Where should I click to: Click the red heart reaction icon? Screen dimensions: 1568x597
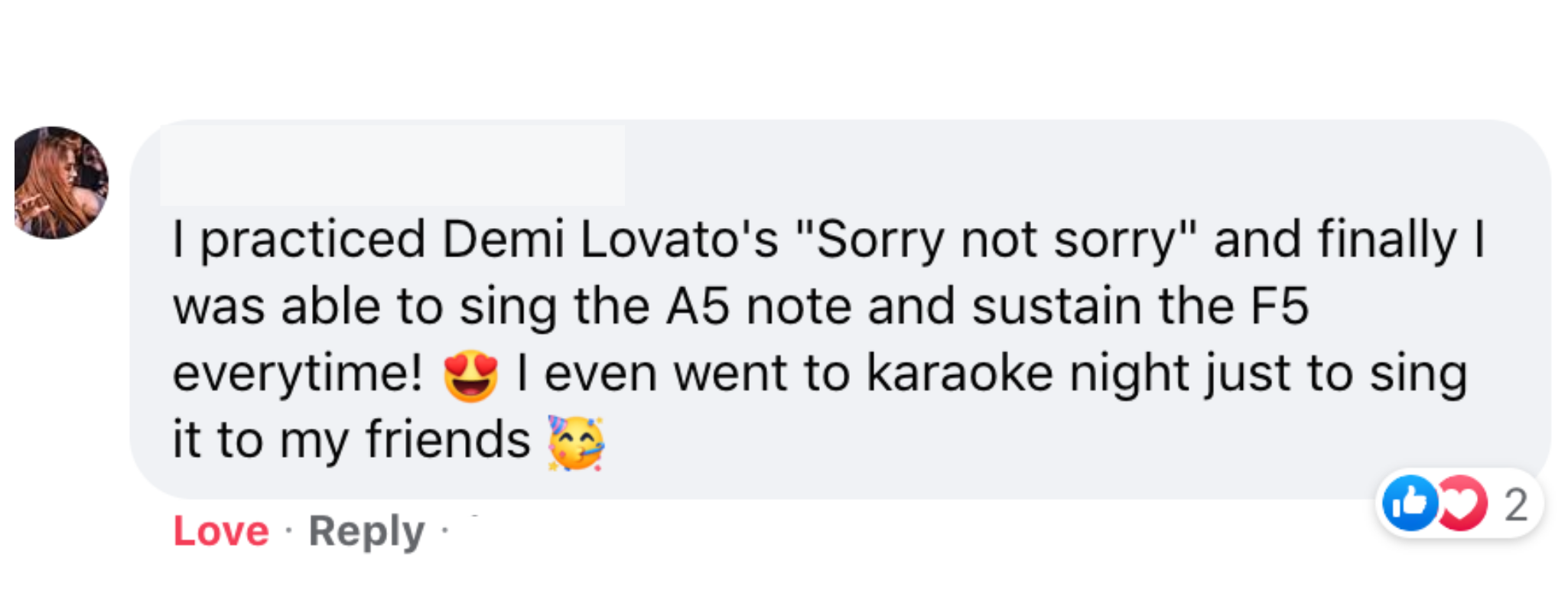pyautogui.click(x=1463, y=504)
